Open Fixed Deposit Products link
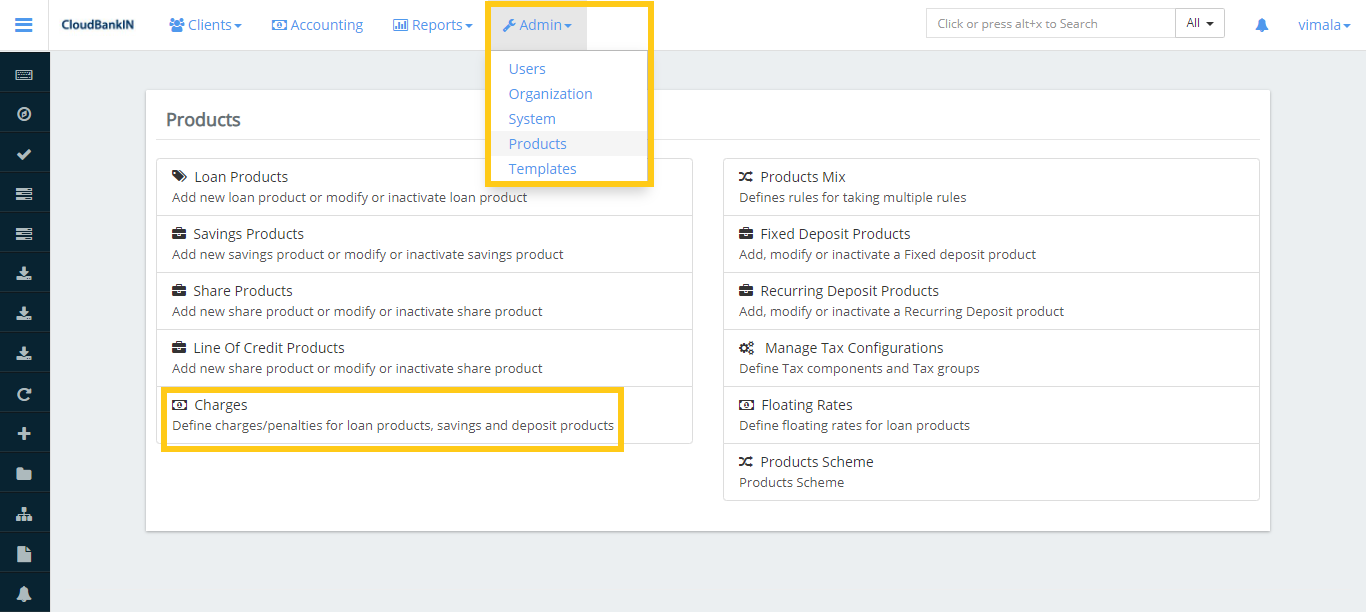Viewport: 1366px width, 612px height. (x=835, y=234)
